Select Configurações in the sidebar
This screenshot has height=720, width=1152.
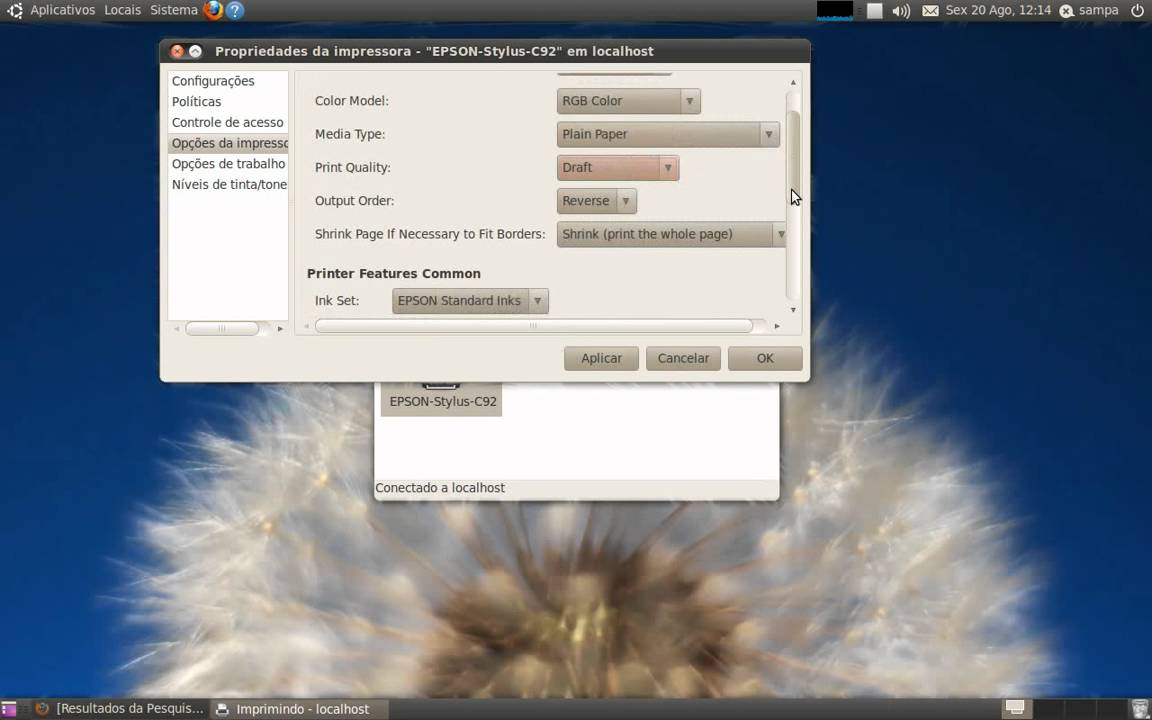[213, 81]
